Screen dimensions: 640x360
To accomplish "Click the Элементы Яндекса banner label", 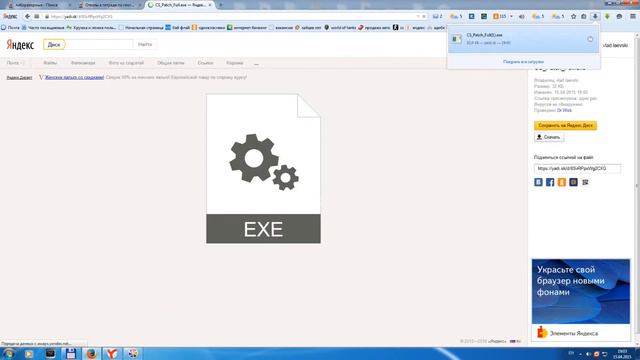I will (x=573, y=333).
